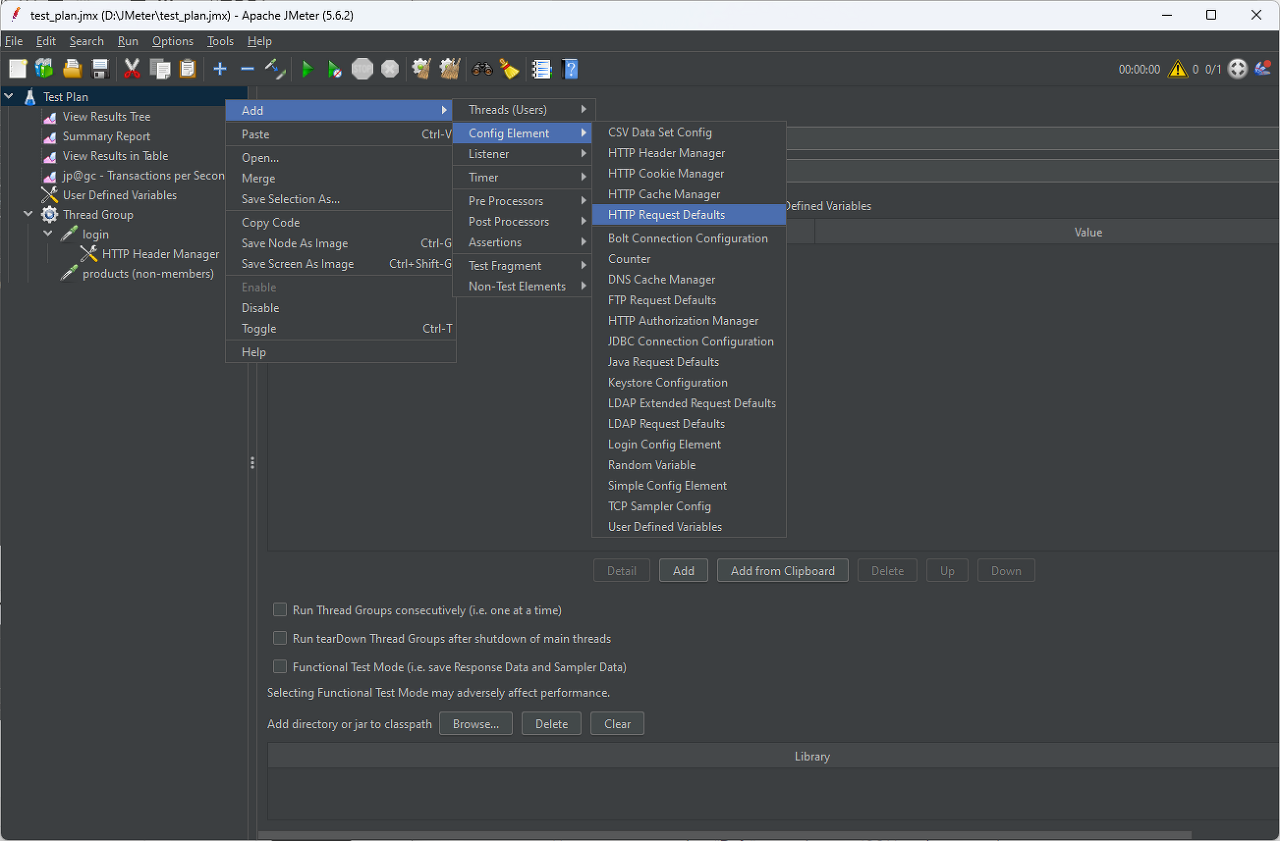The image size is (1280, 841).
Task: Click the Browse... classpath button
Action: pyautogui.click(x=476, y=724)
